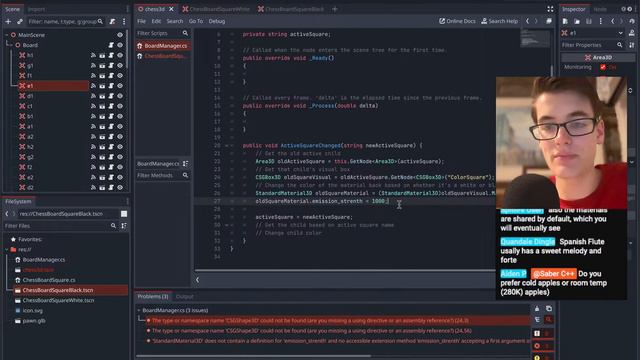Select pawn.glb file in FileSystem
640x360 pixels.
point(34,321)
